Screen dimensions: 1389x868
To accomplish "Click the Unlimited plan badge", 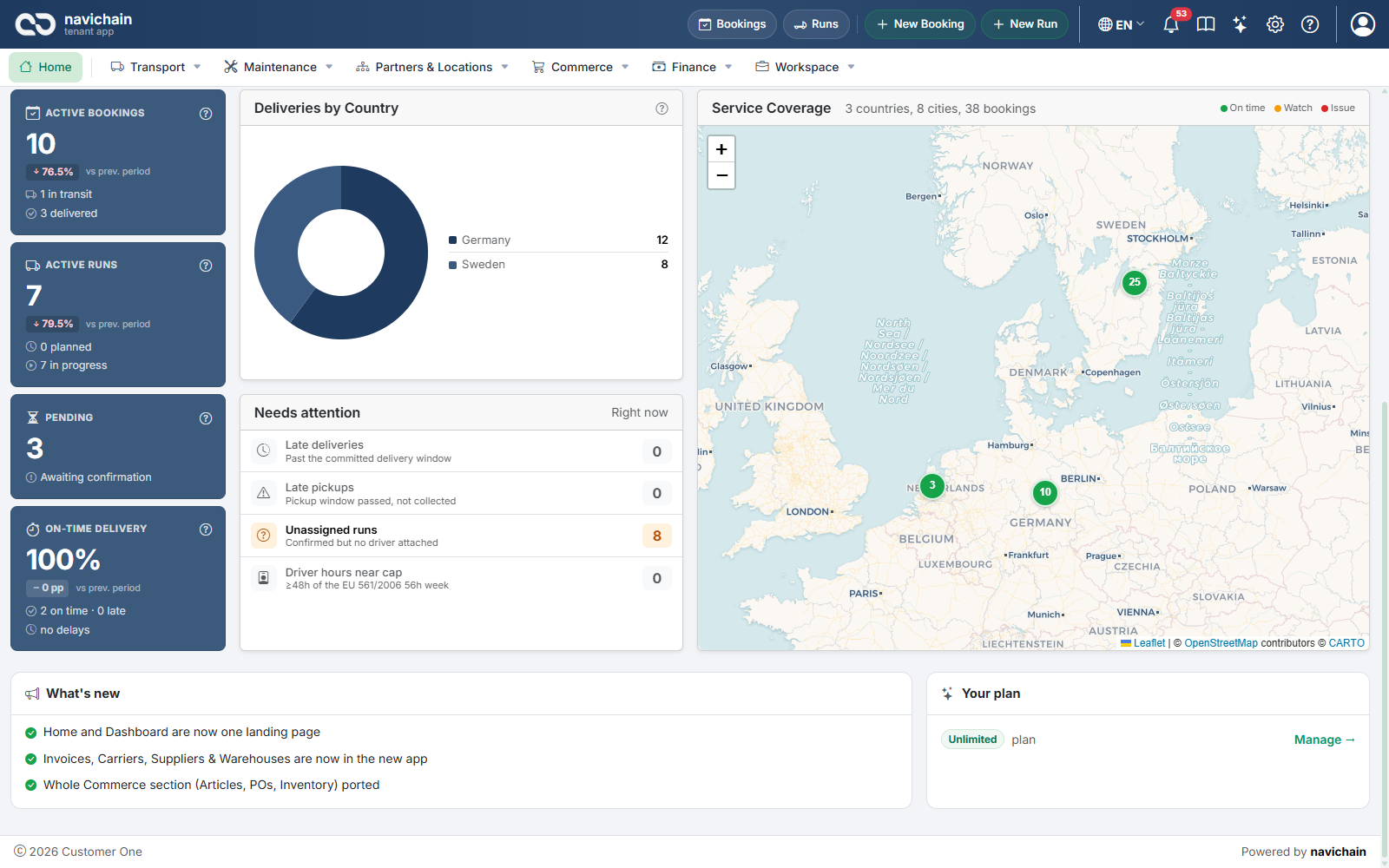I will coord(972,740).
